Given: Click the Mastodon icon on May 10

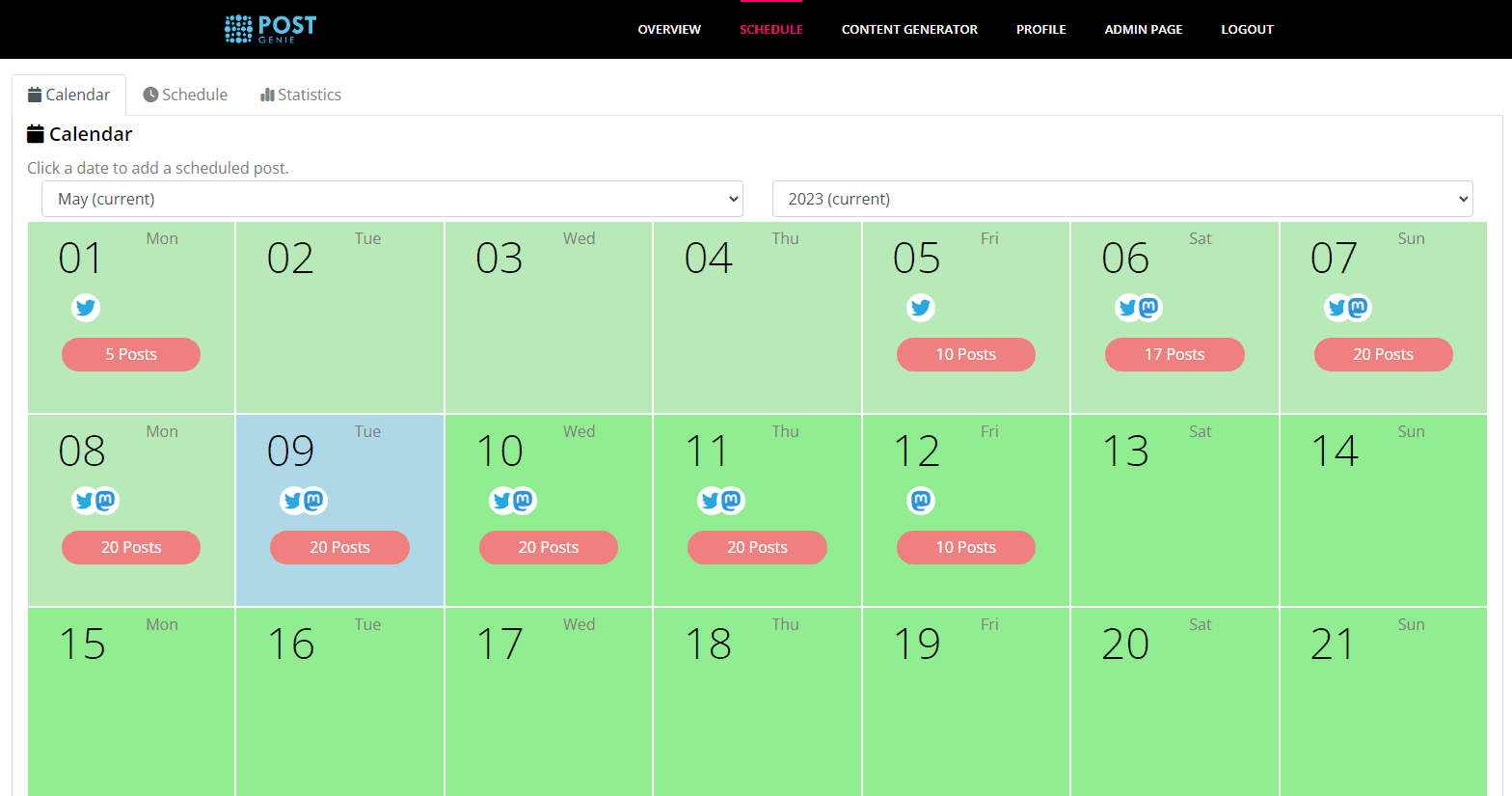Looking at the screenshot, I should tap(524, 501).
